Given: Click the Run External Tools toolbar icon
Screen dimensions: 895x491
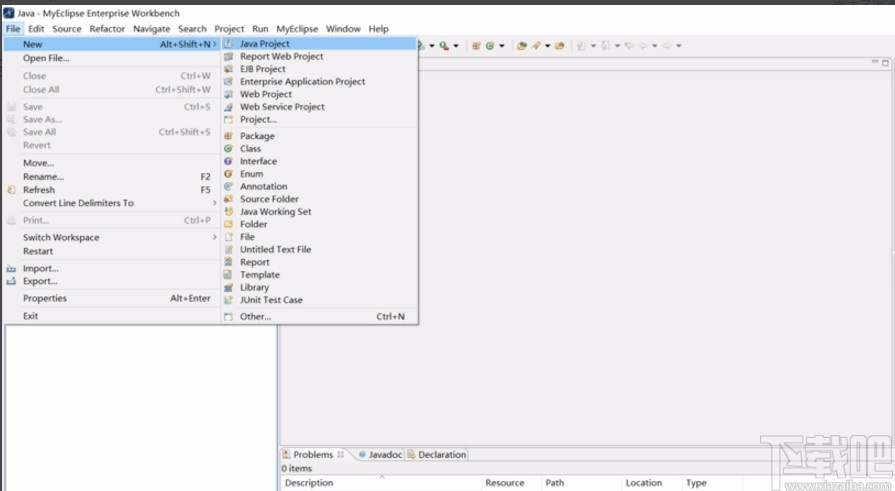Looking at the screenshot, I should coord(444,46).
